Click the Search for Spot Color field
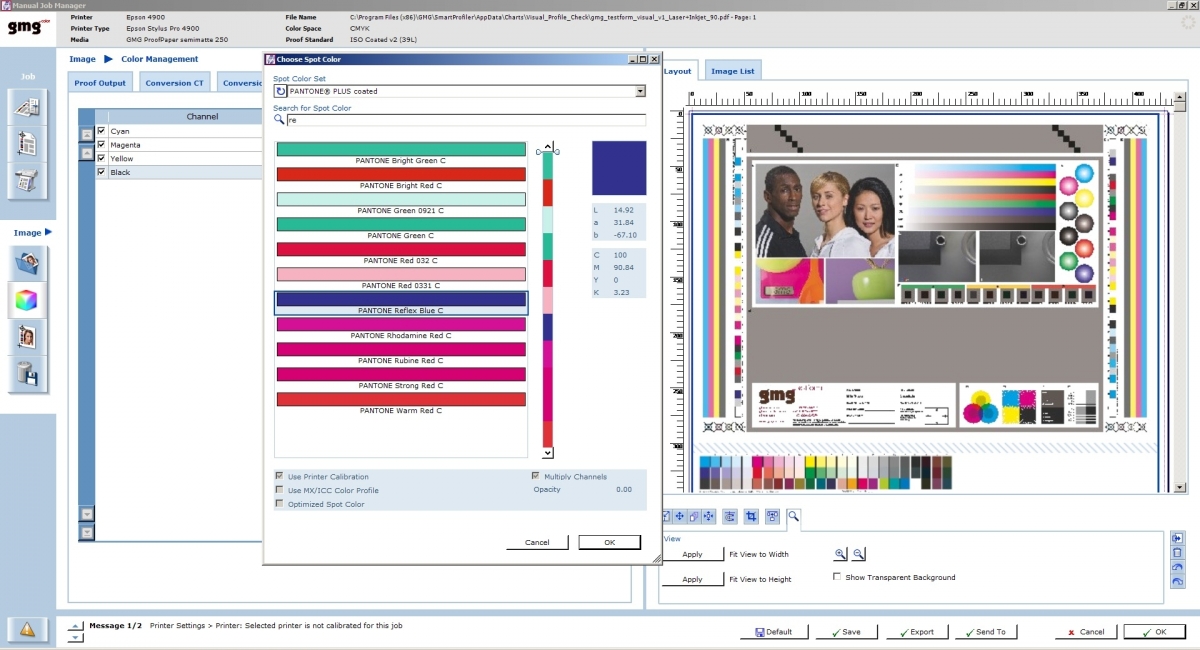 click(466, 120)
